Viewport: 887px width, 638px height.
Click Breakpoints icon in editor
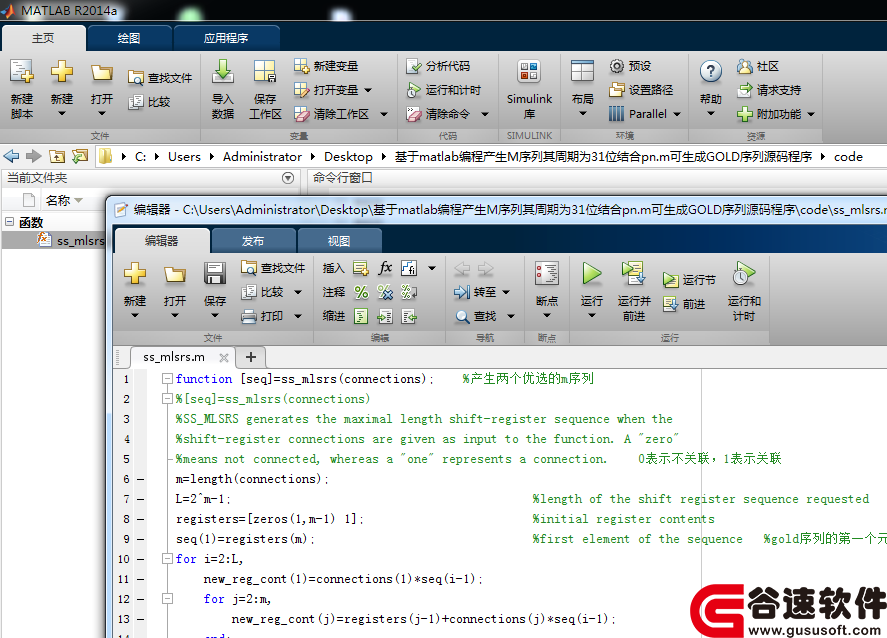pos(547,274)
